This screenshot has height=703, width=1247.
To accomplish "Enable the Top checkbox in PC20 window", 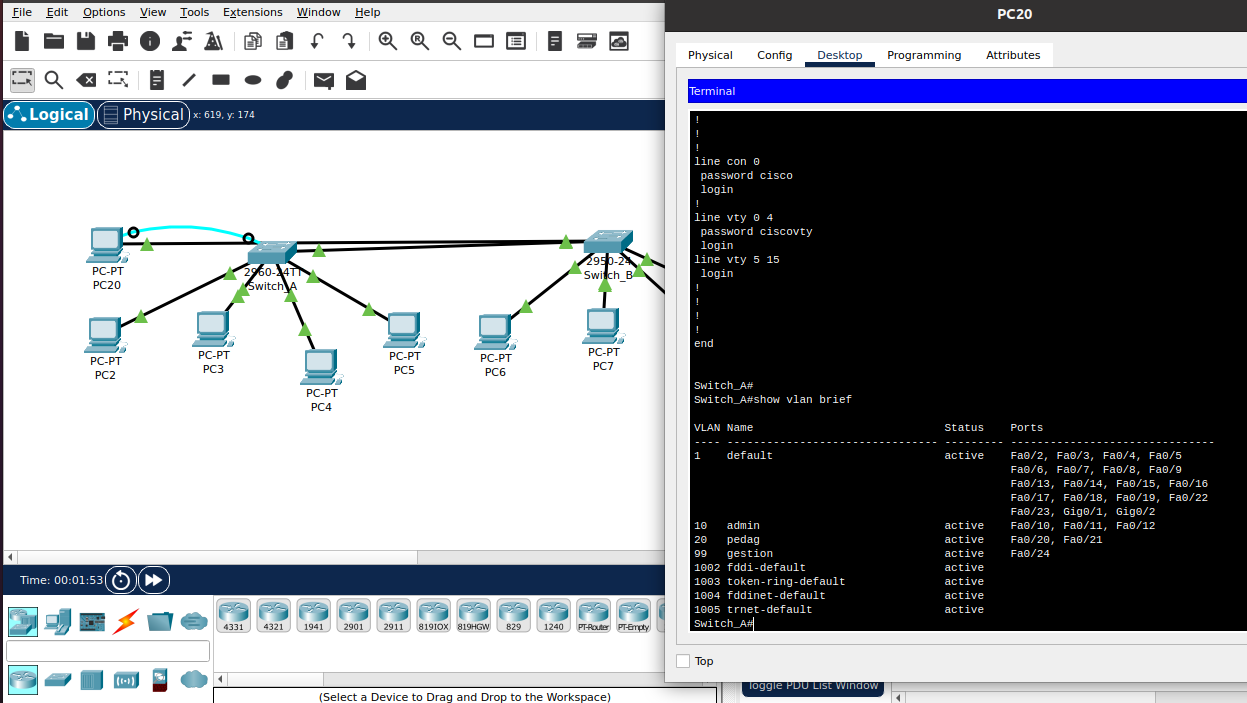I will click(683, 661).
